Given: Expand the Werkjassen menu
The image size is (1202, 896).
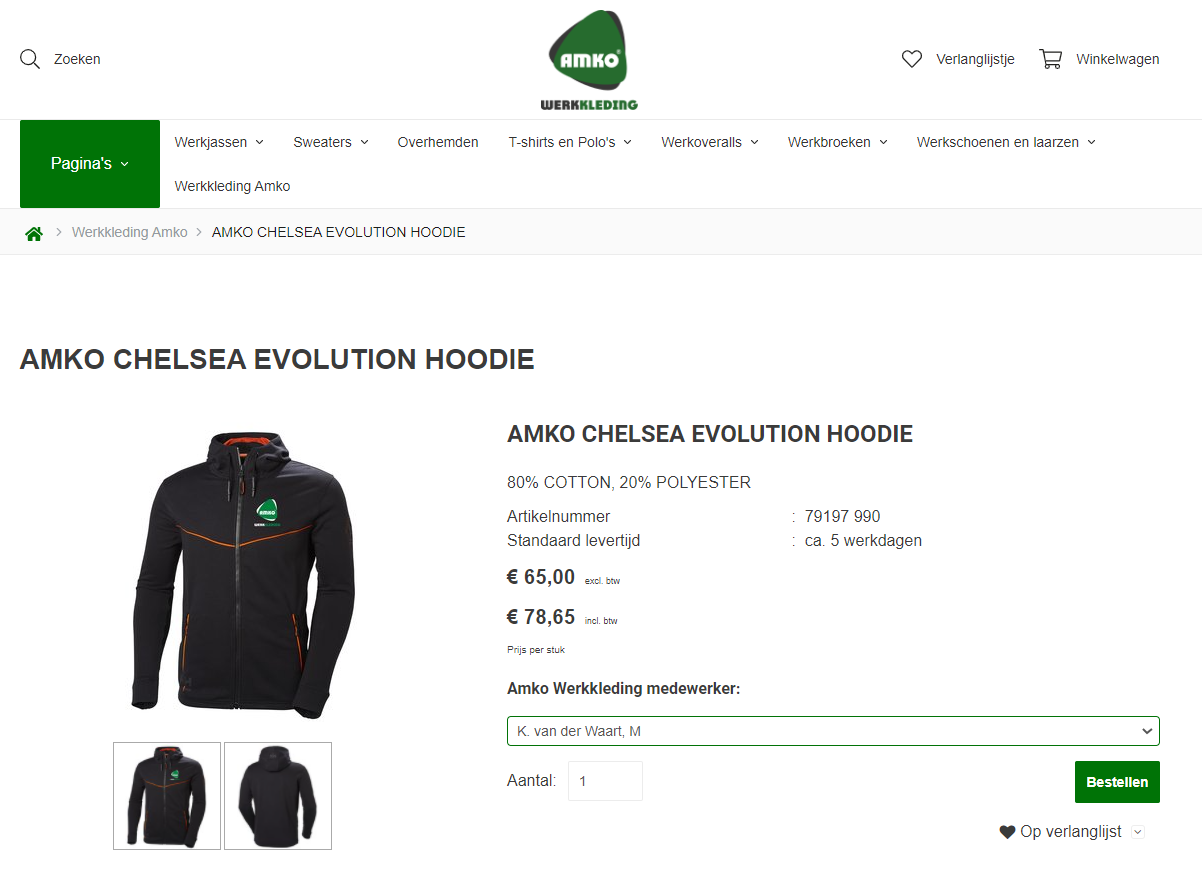Looking at the screenshot, I should tap(219, 142).
